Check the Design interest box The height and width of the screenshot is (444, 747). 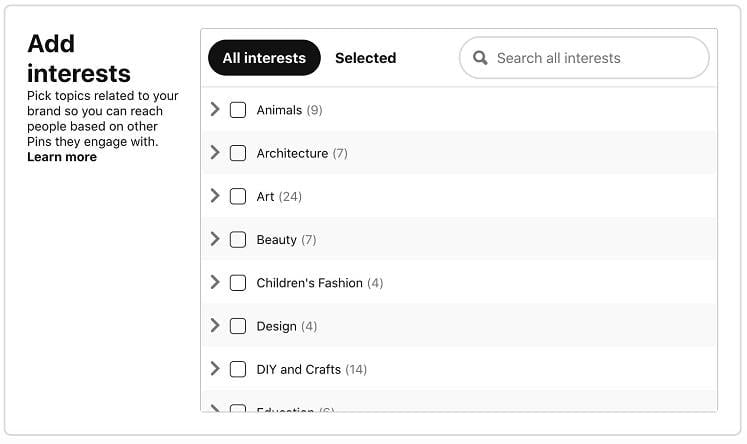pyautogui.click(x=238, y=326)
